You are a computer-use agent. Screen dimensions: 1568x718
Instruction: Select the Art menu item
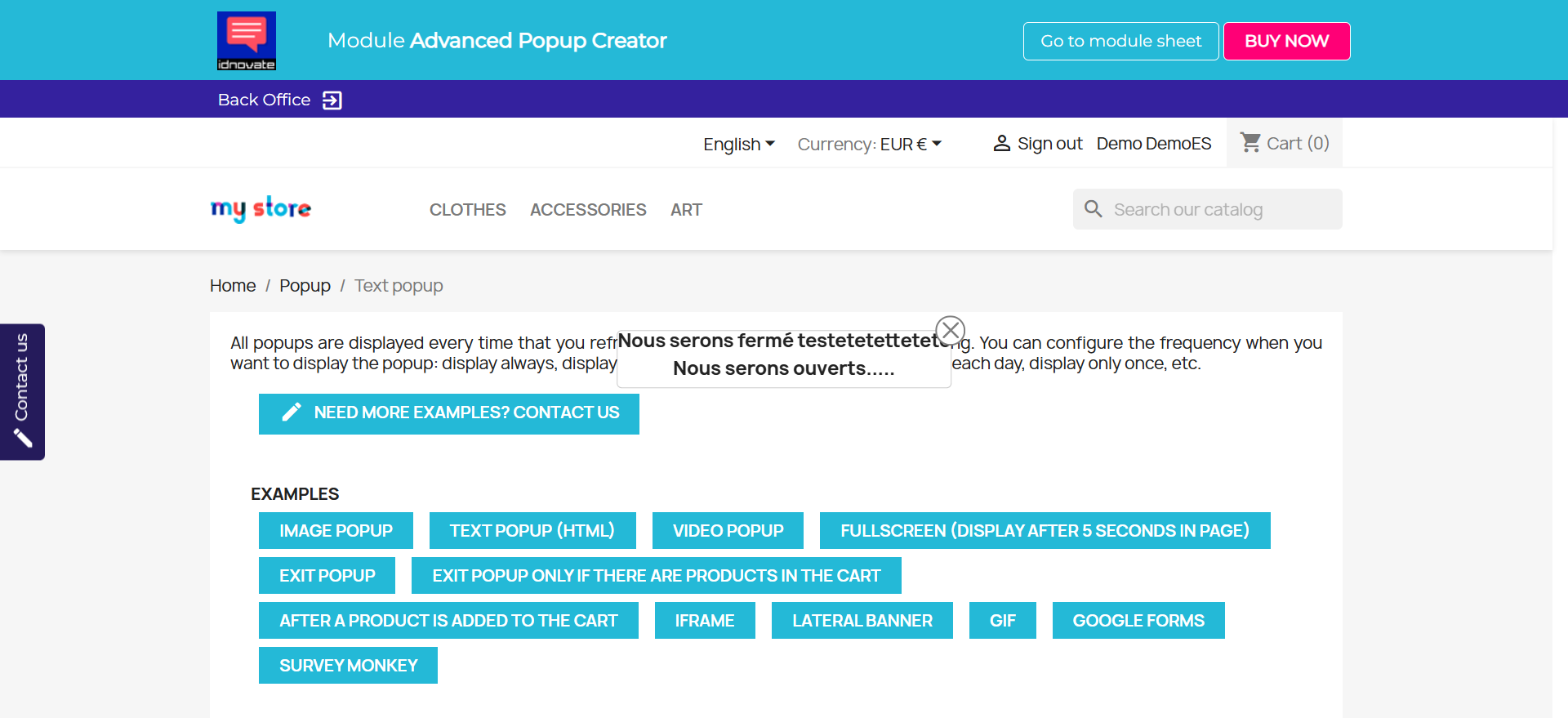tap(686, 210)
